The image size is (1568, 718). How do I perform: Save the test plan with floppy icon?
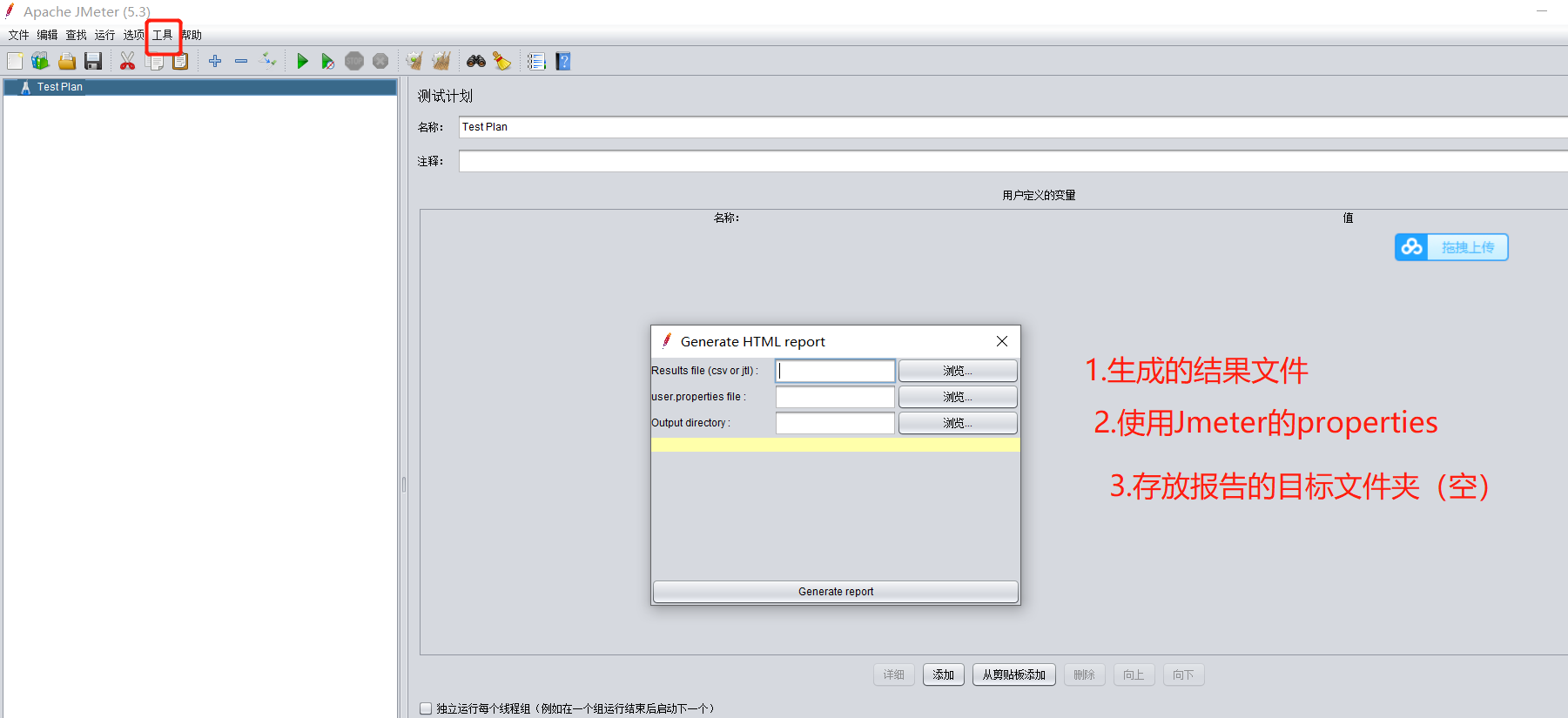pyautogui.click(x=93, y=61)
